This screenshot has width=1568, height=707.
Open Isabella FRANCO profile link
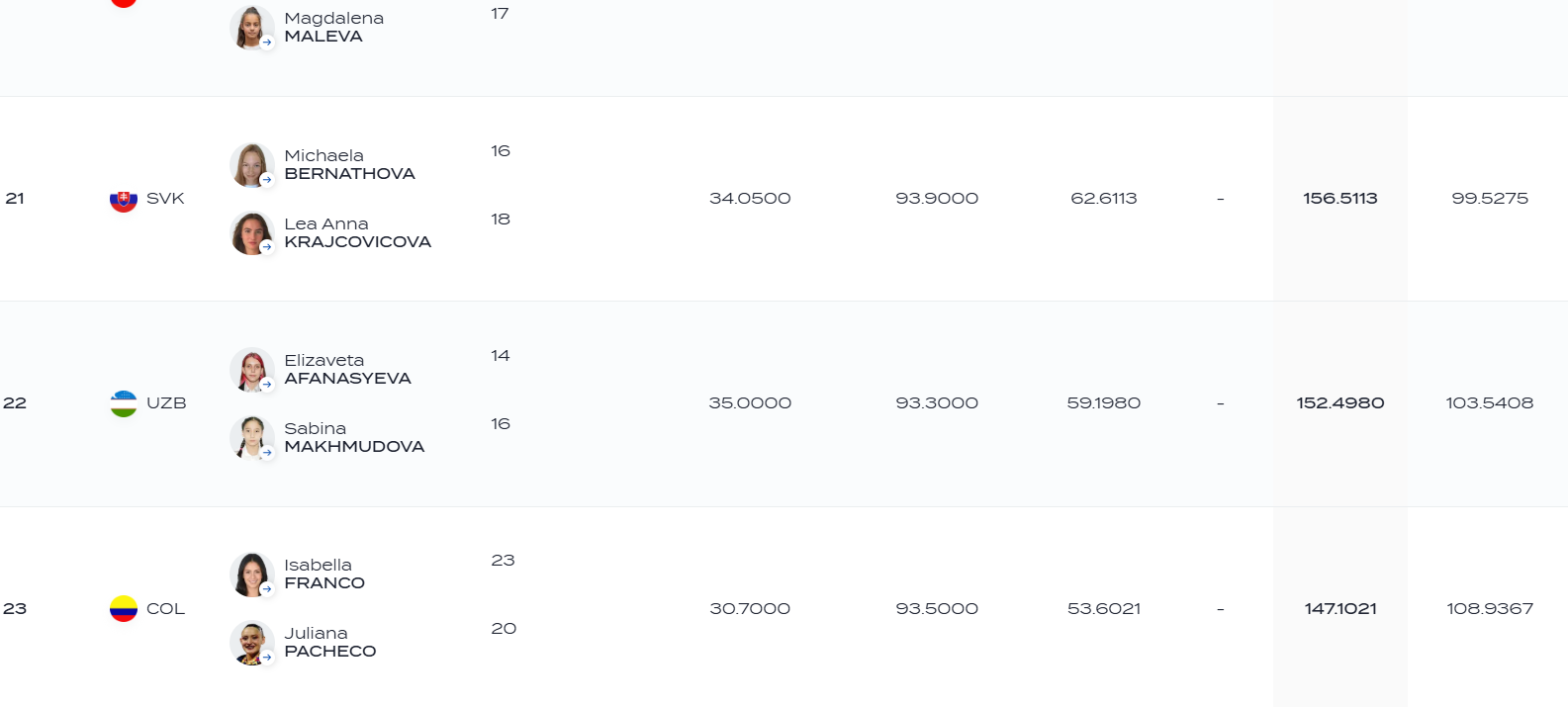[x=324, y=574]
